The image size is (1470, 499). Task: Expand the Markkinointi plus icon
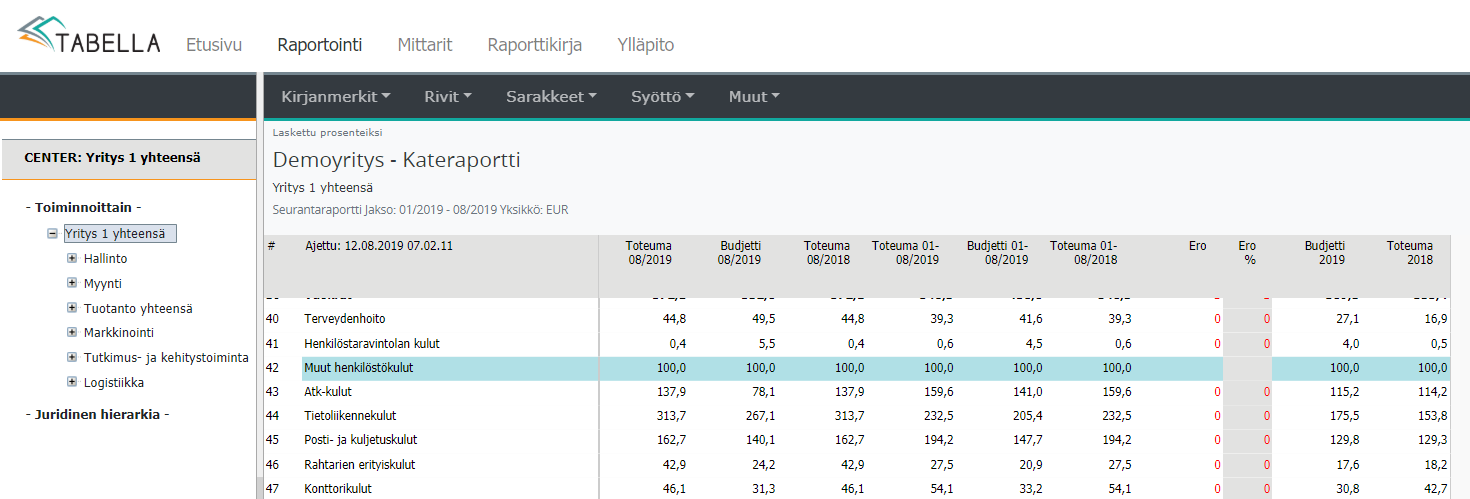click(72, 332)
